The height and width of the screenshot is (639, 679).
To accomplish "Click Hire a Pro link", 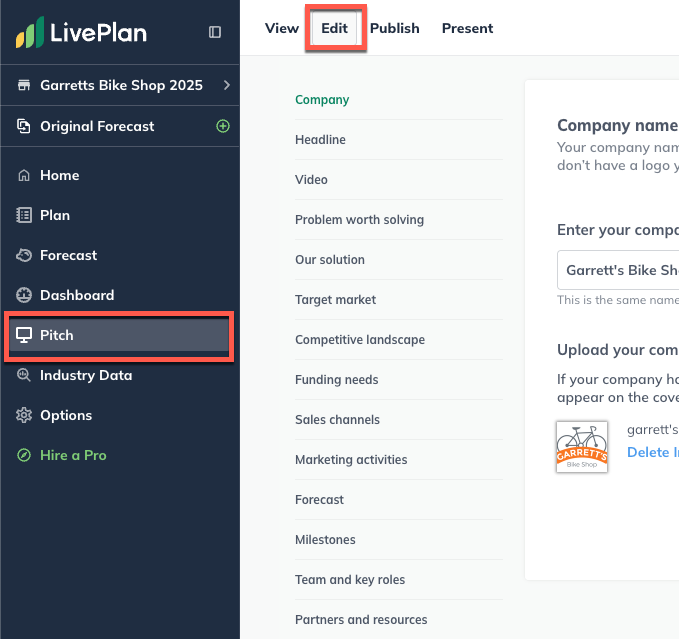I will point(73,455).
